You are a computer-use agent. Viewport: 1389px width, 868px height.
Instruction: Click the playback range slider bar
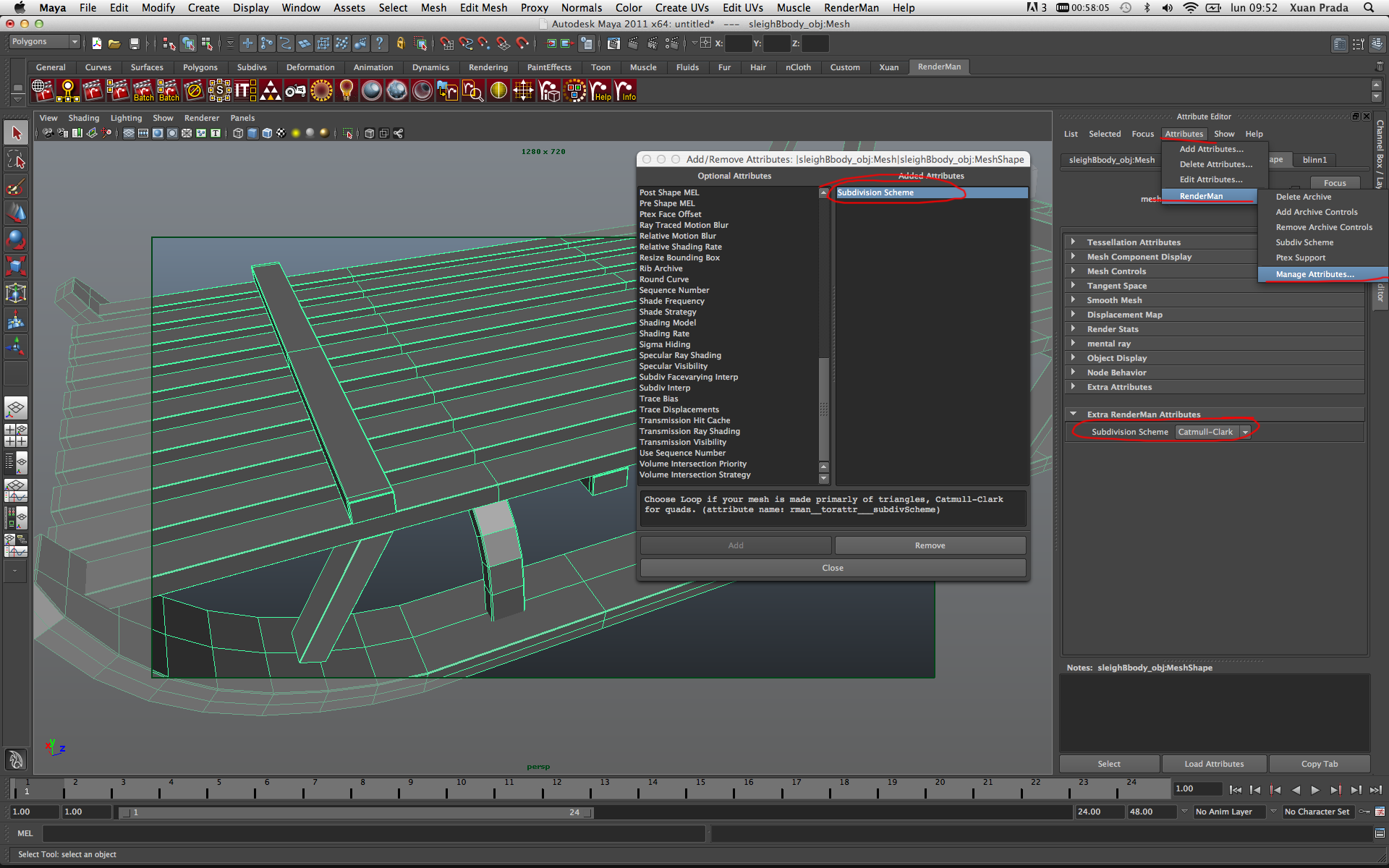tap(356, 812)
